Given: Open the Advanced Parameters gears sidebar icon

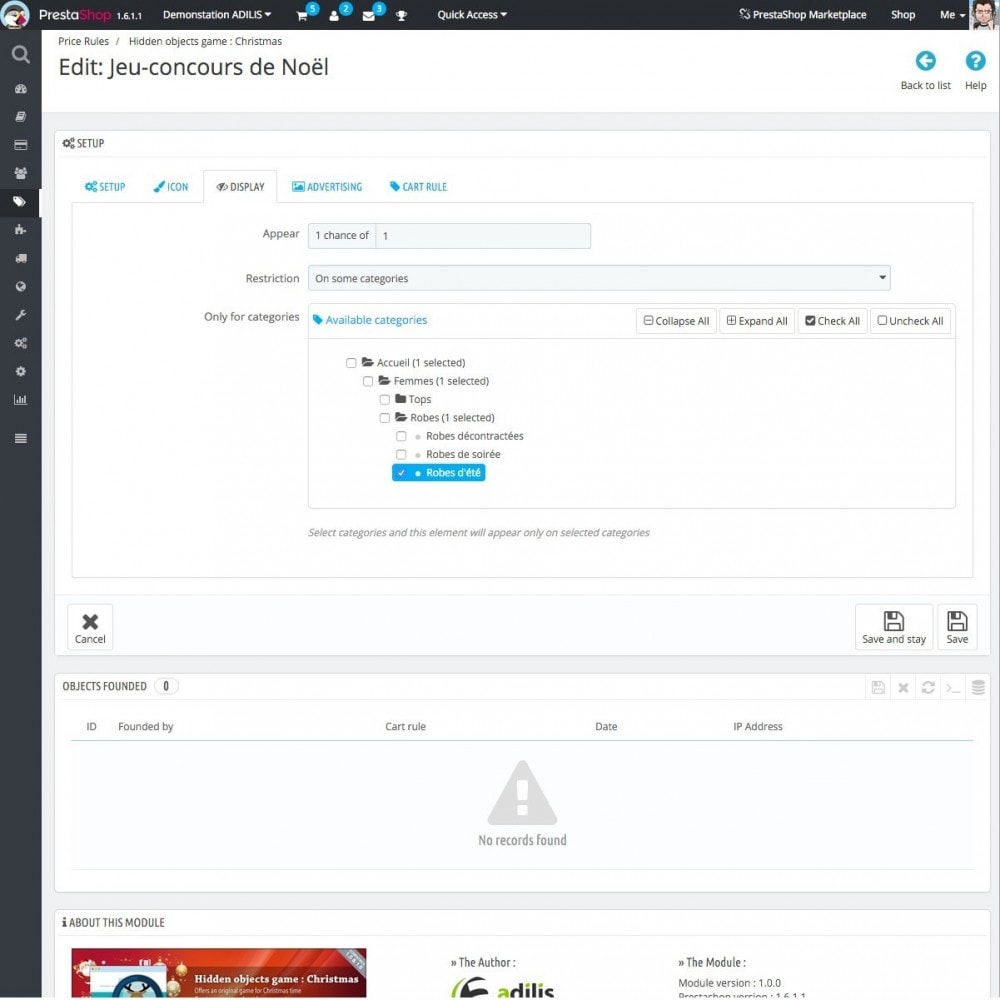Looking at the screenshot, I should coord(20,343).
